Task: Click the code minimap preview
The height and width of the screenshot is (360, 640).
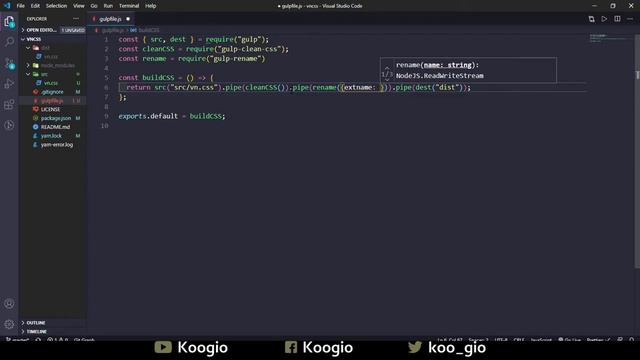Action: coord(608,38)
